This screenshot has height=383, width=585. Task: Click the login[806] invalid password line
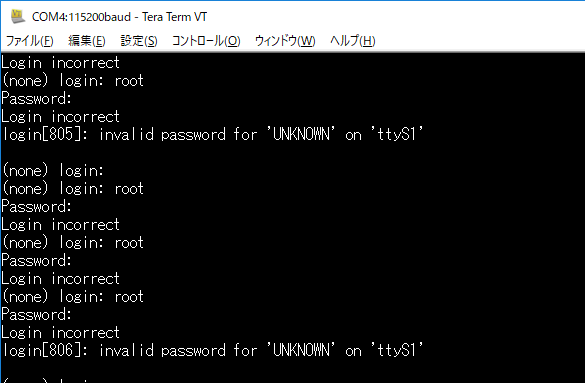pos(212,350)
